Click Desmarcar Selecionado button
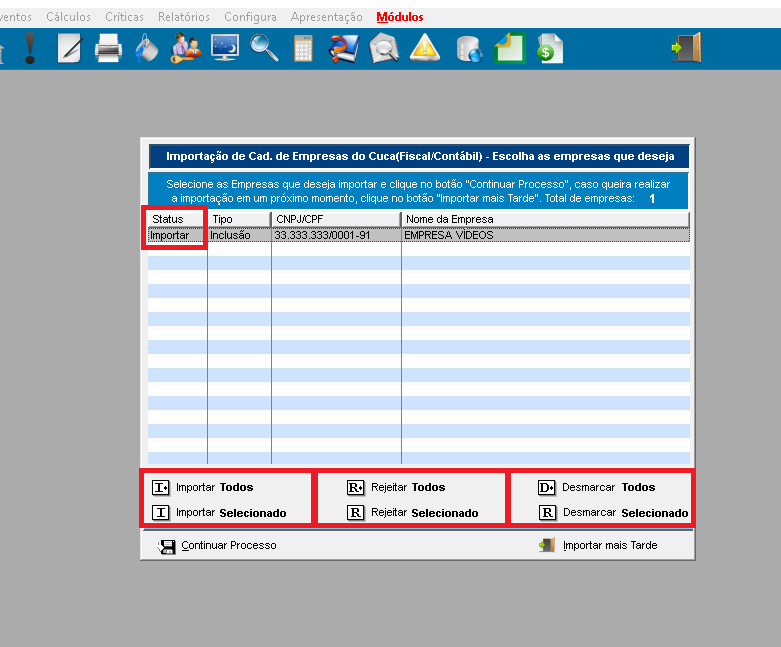Image resolution: width=781 pixels, height=647 pixels. (x=614, y=513)
